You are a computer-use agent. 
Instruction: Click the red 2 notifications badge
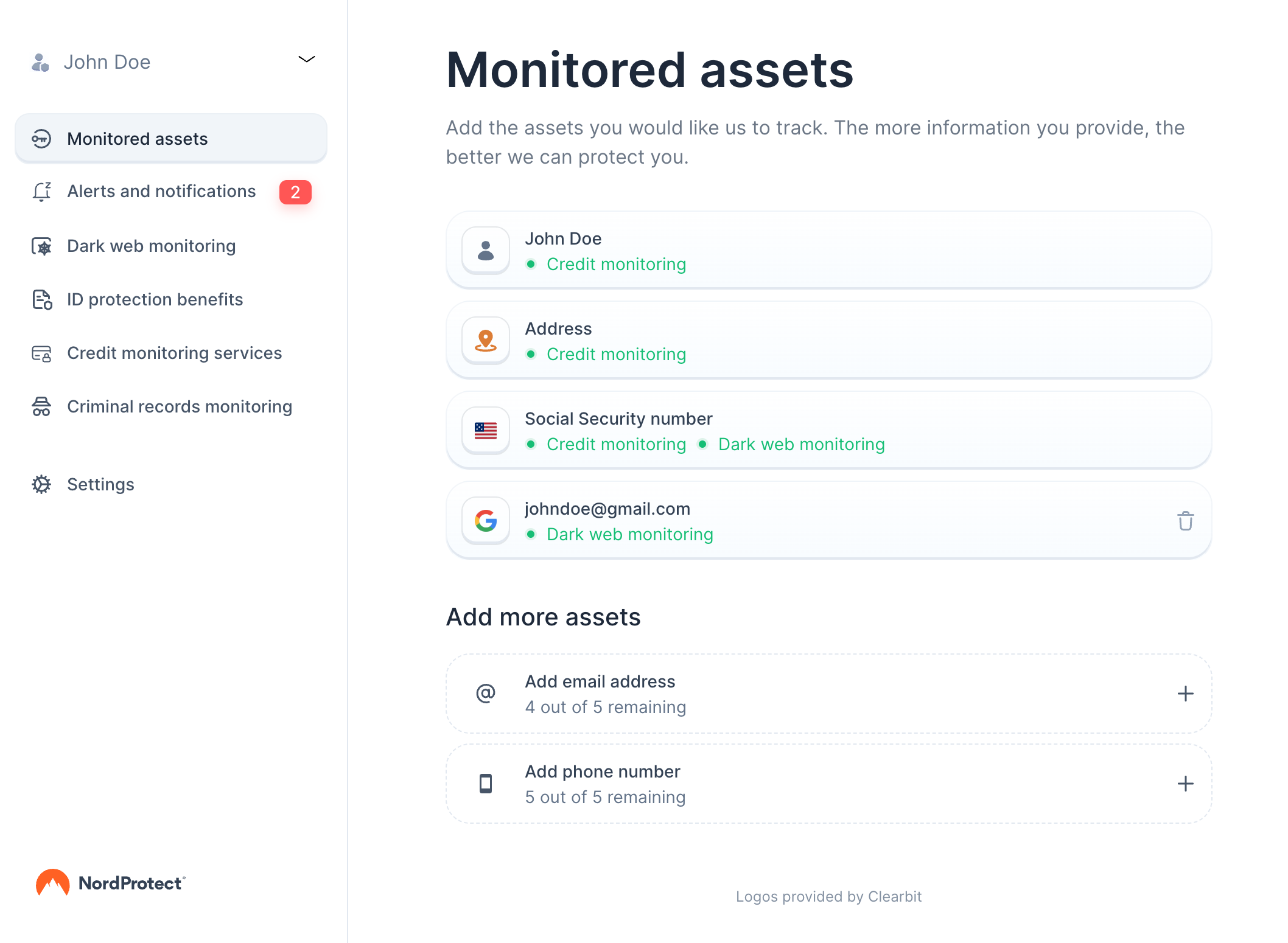(x=295, y=192)
